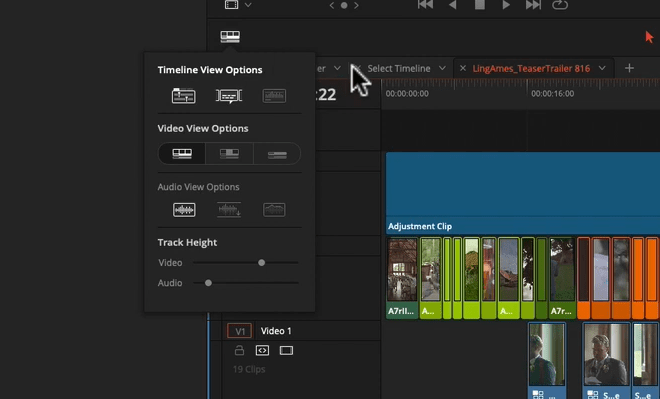Select waveform border audio view option
The height and width of the screenshot is (399, 660).
(274, 210)
